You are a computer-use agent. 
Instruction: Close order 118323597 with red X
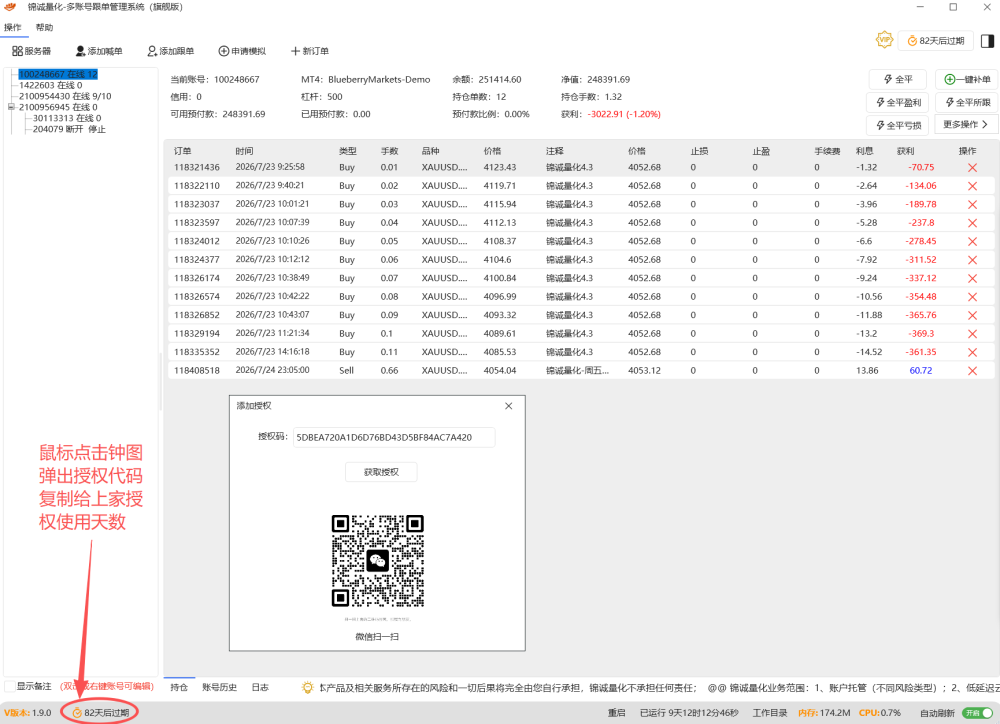tap(972, 223)
